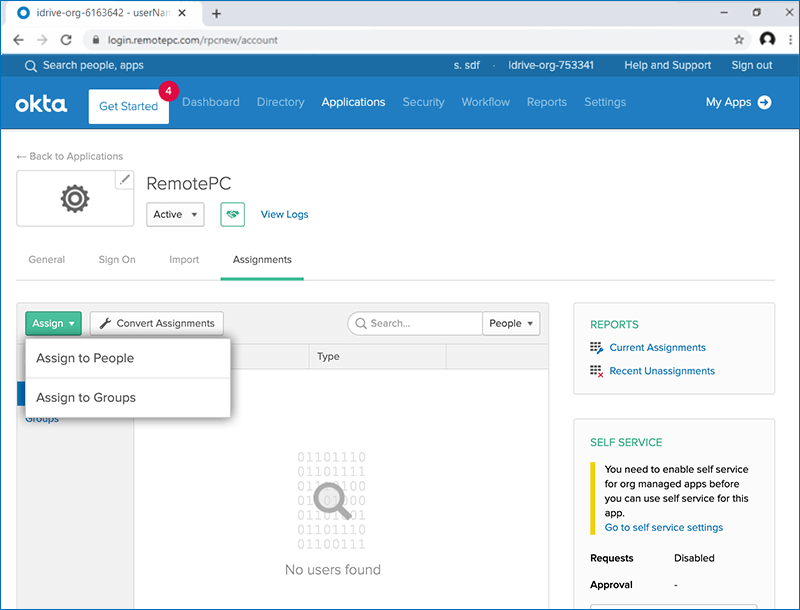Choose Assign to People from menu

128,358
